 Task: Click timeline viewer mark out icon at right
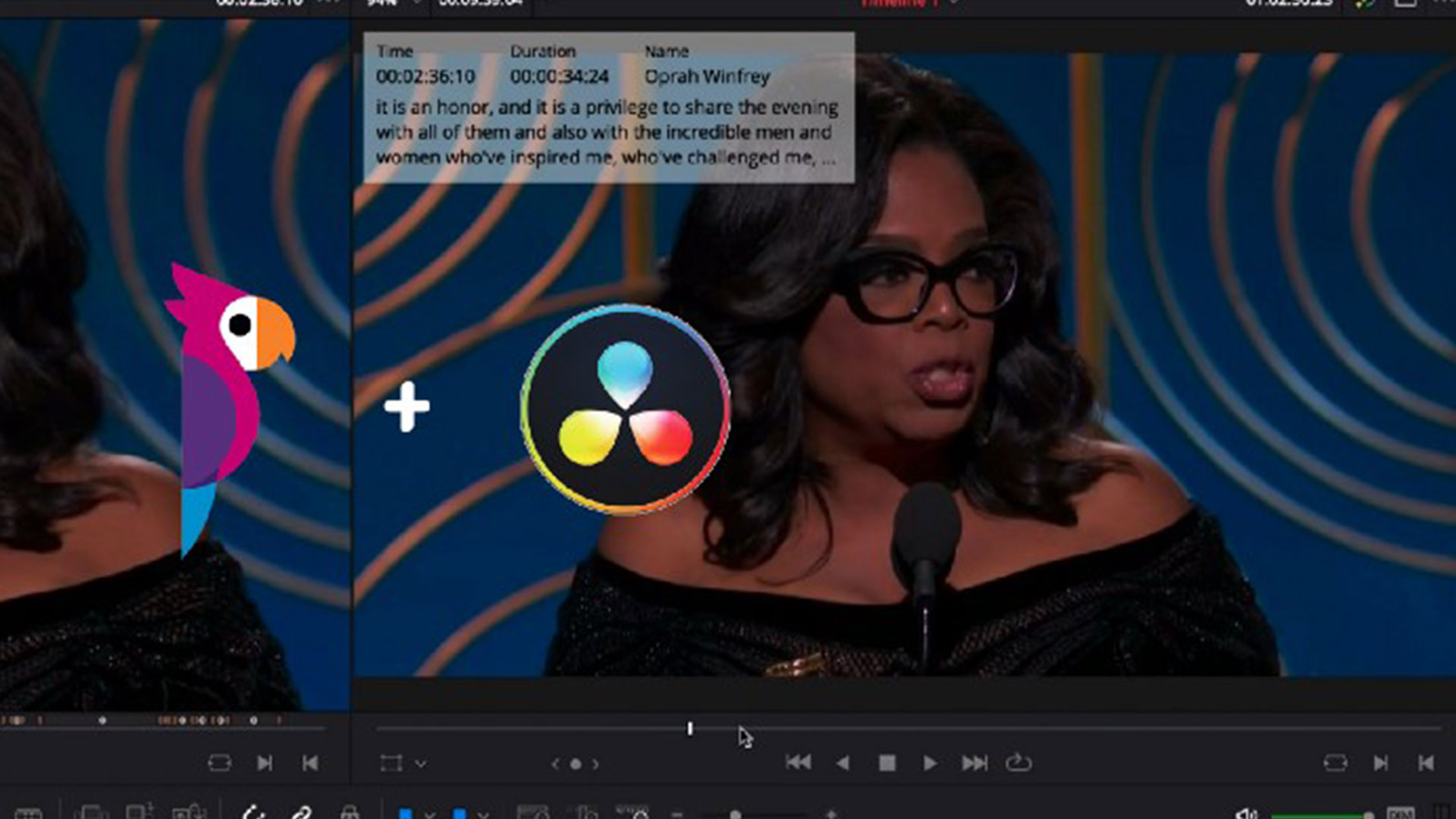click(x=1380, y=763)
